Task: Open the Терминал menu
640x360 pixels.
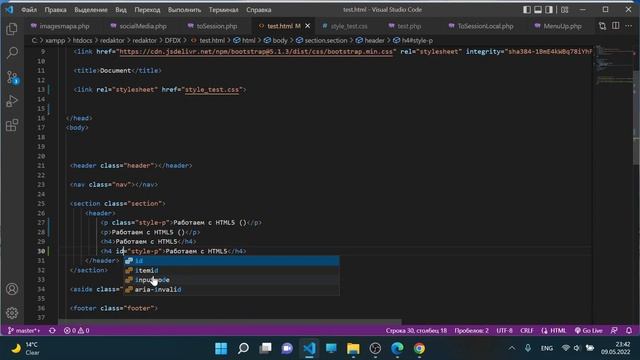Action: coord(223,10)
